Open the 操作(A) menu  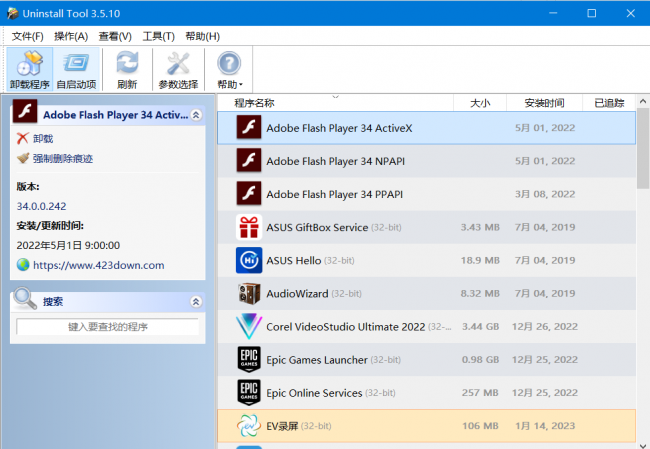pyautogui.click(x=71, y=36)
